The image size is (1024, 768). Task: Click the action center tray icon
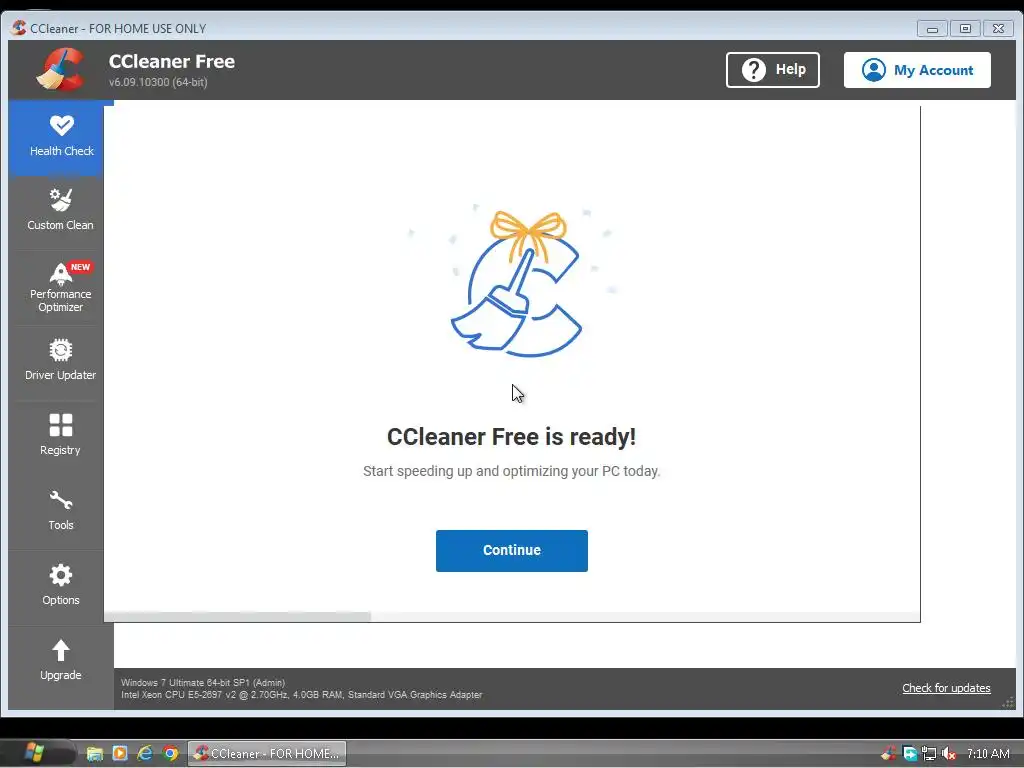909,754
